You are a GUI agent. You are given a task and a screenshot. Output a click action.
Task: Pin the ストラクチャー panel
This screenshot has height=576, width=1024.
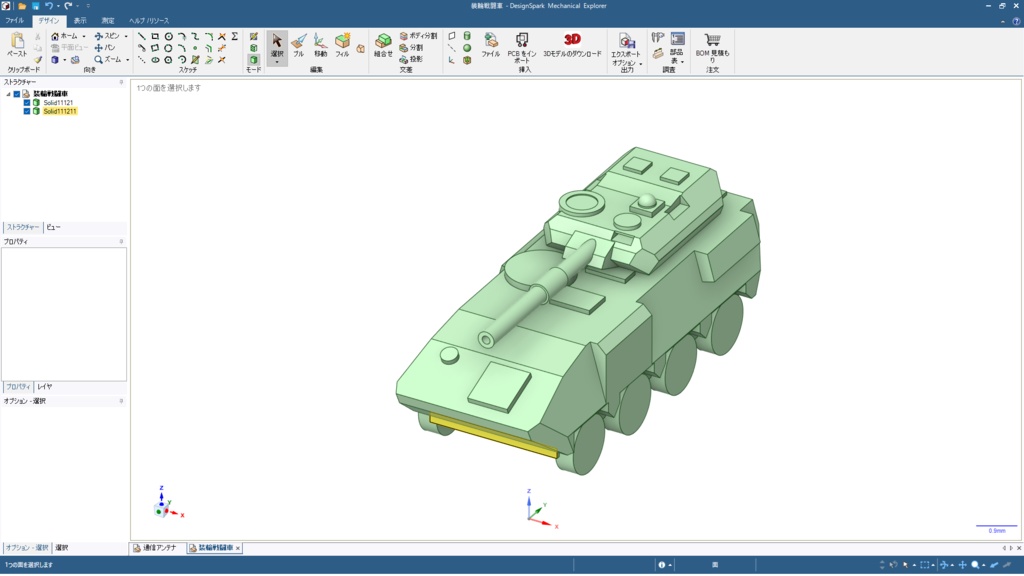click(121, 82)
